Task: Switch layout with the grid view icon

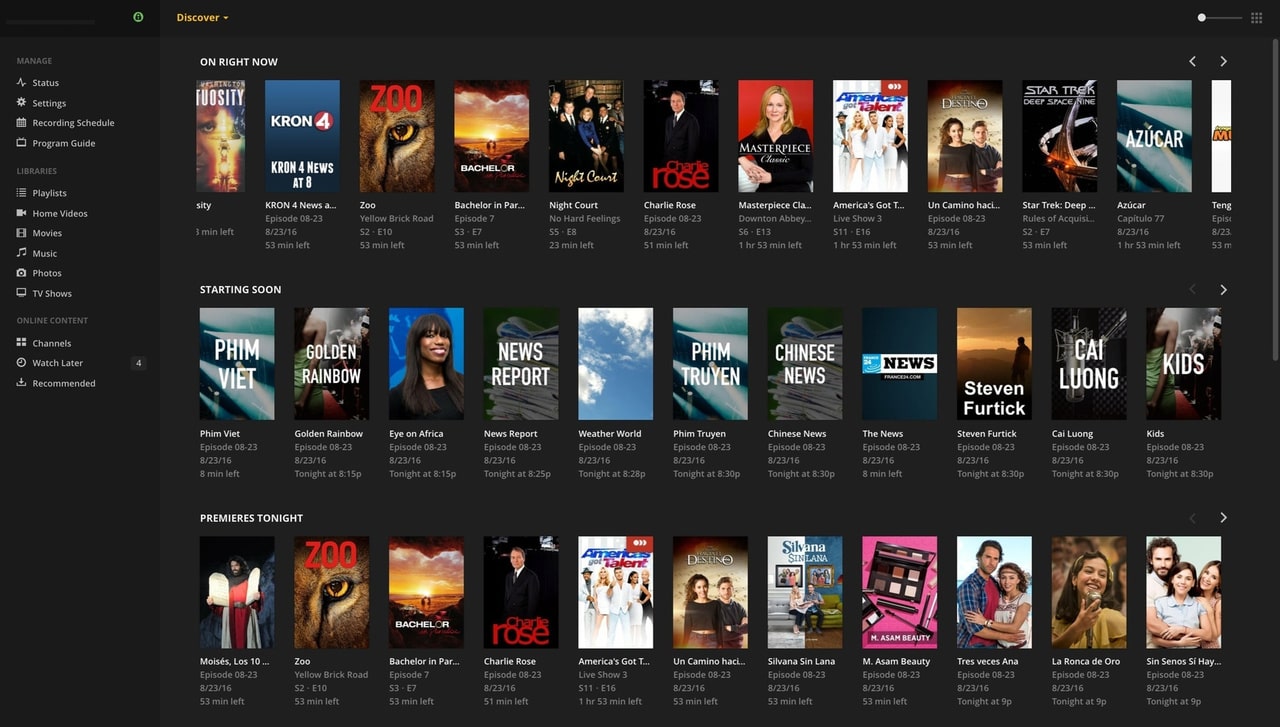Action: click(x=1257, y=18)
